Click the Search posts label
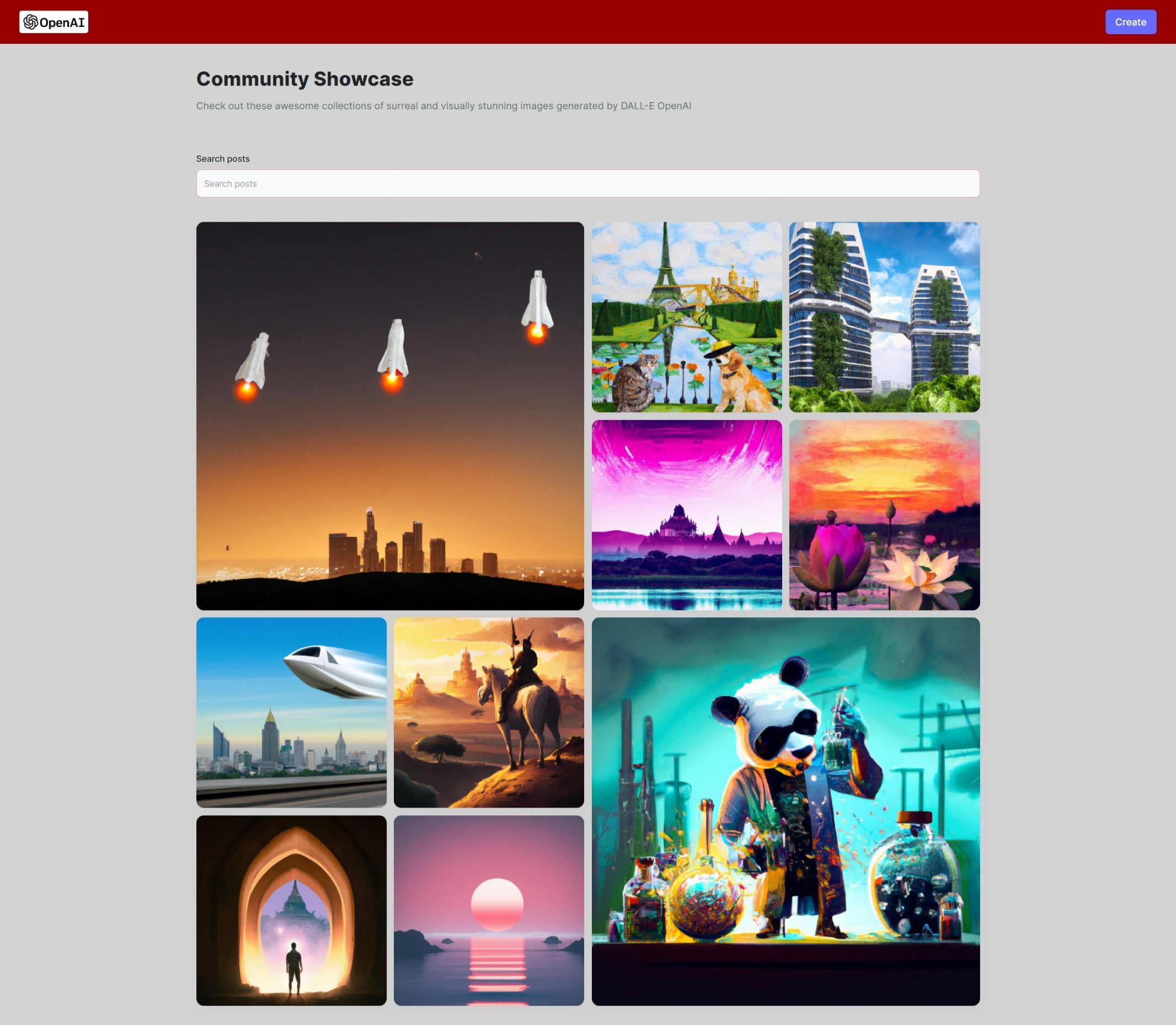This screenshot has height=1025, width=1176. tap(222, 158)
